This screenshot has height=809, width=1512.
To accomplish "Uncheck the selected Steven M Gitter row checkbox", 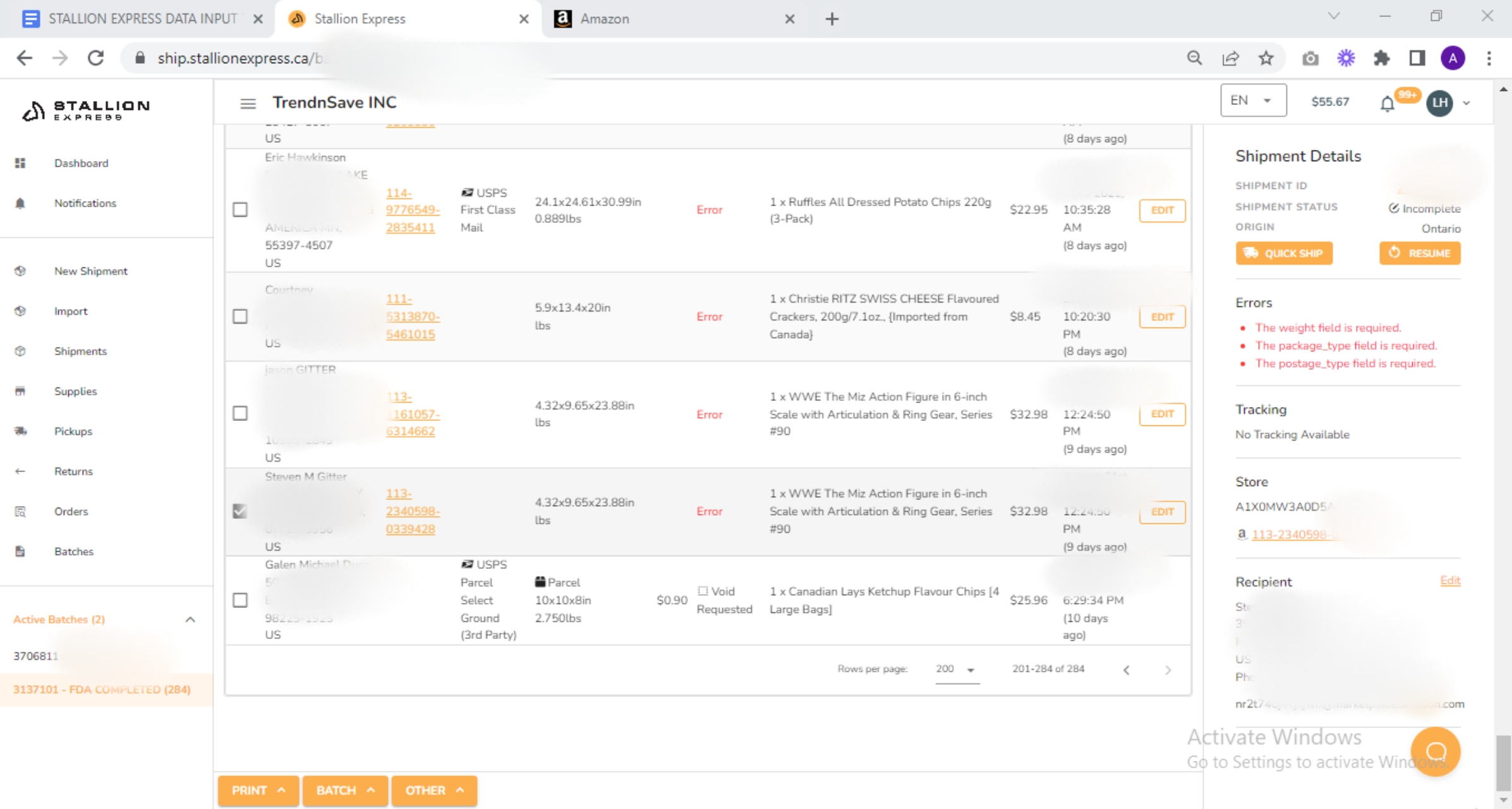I will click(240, 511).
